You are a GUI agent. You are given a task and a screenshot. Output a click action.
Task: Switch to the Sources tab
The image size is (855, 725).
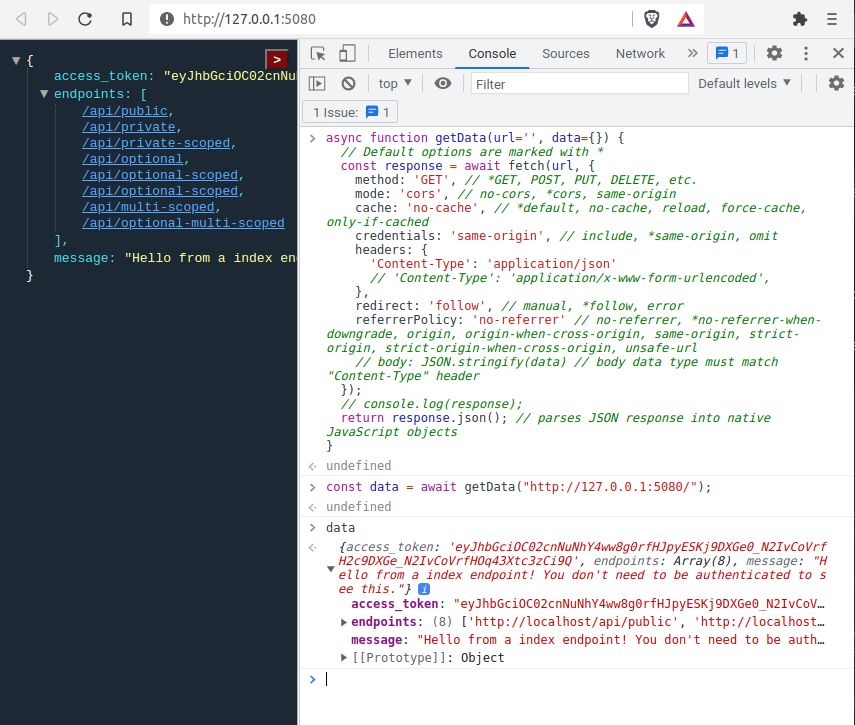[565, 53]
